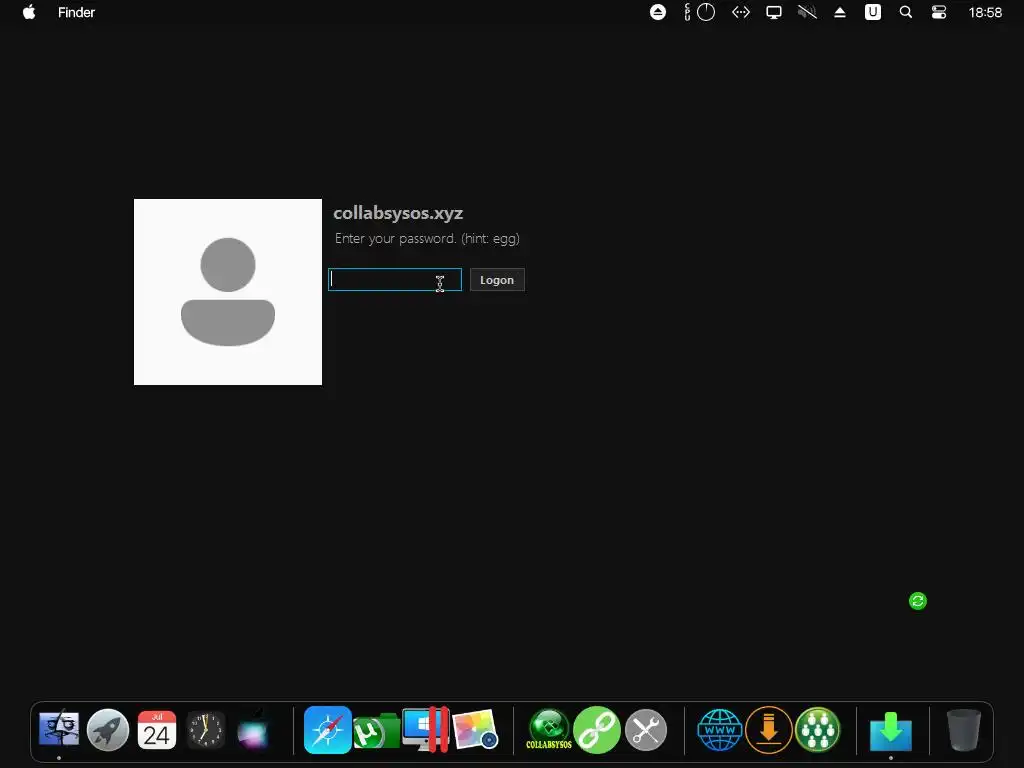Open Calendar showing Jul 24
The width and height of the screenshot is (1024, 768).
point(157,729)
